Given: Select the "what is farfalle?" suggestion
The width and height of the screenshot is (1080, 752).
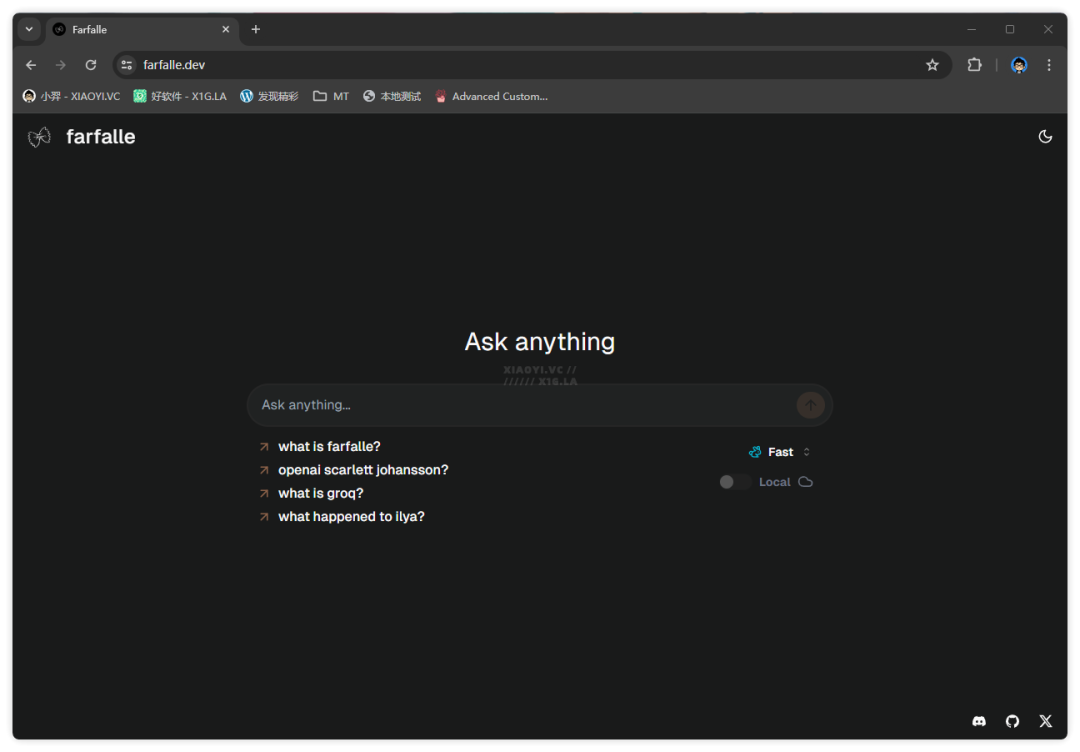Looking at the screenshot, I should click(329, 447).
